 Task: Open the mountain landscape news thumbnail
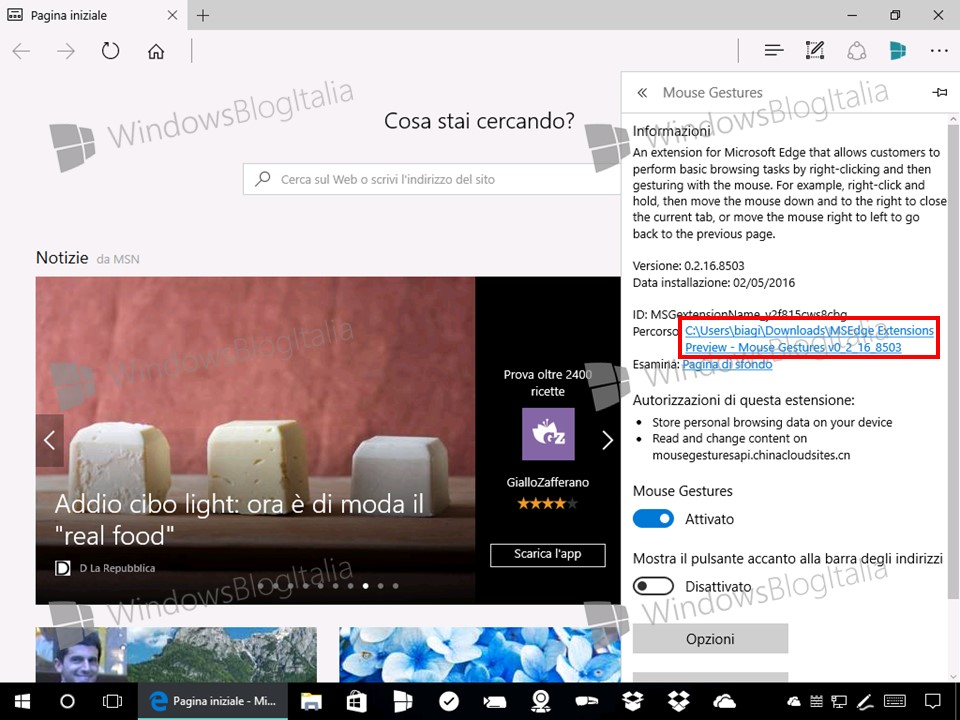point(176,654)
